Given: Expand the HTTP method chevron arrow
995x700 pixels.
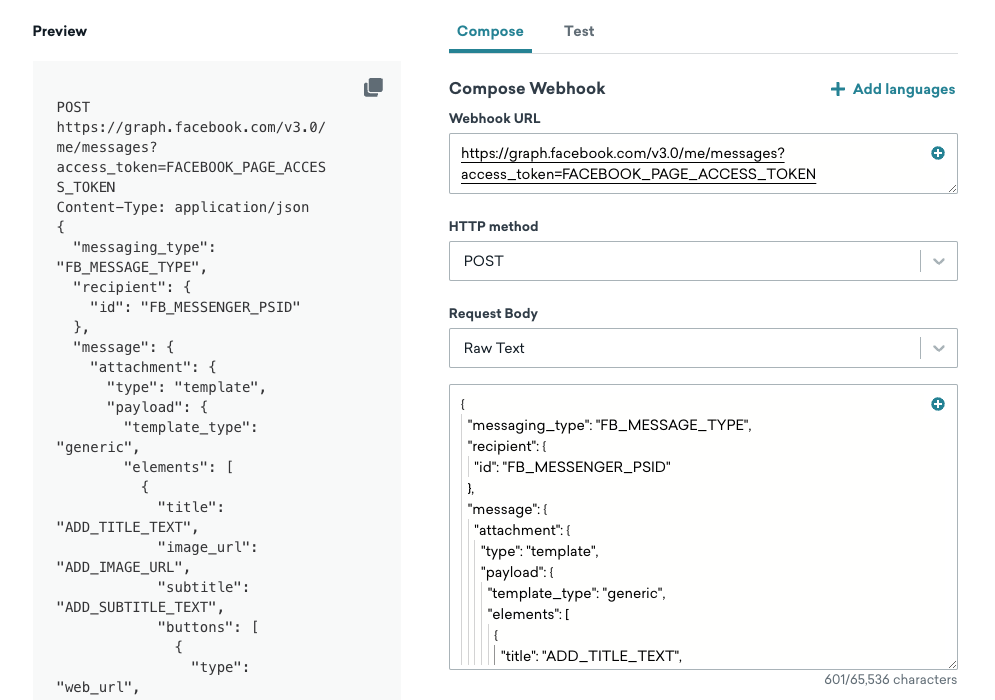Looking at the screenshot, I should tap(939, 261).
